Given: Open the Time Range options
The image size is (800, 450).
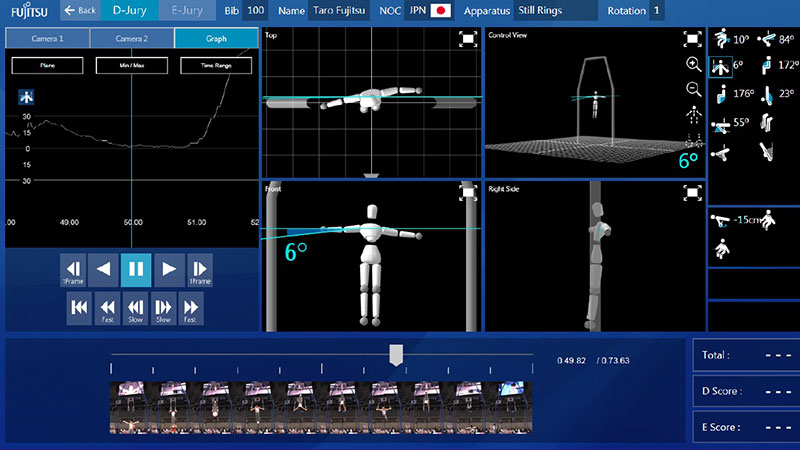Looking at the screenshot, I should point(216,65).
